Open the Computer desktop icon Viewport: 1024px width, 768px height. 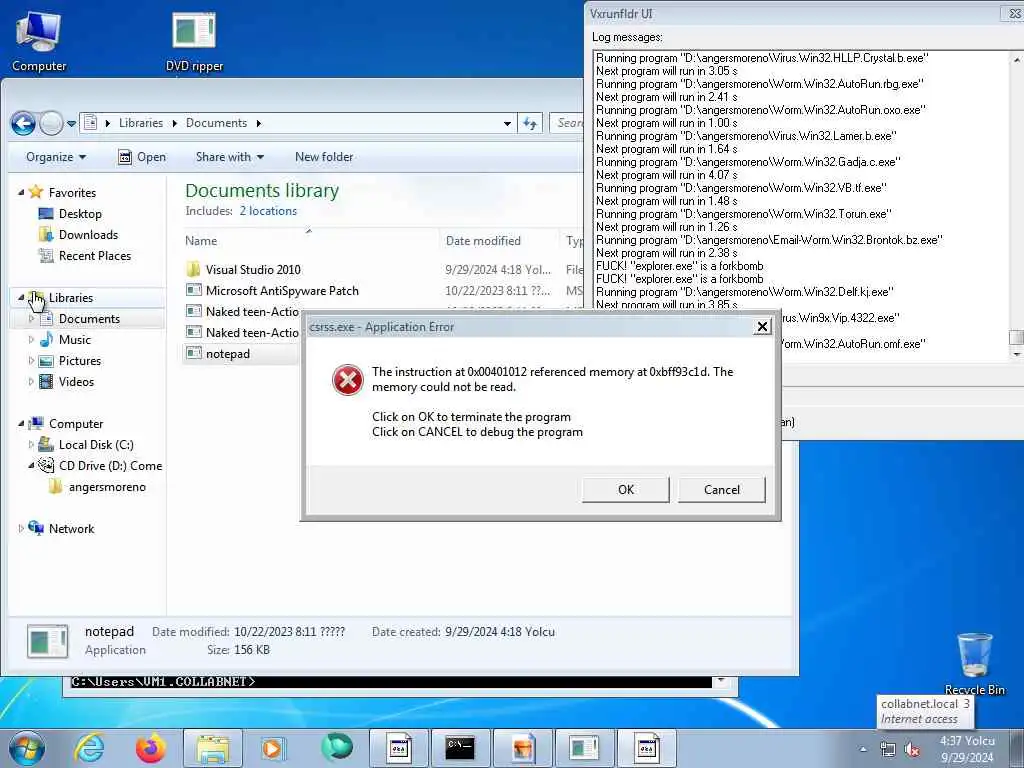[39, 40]
